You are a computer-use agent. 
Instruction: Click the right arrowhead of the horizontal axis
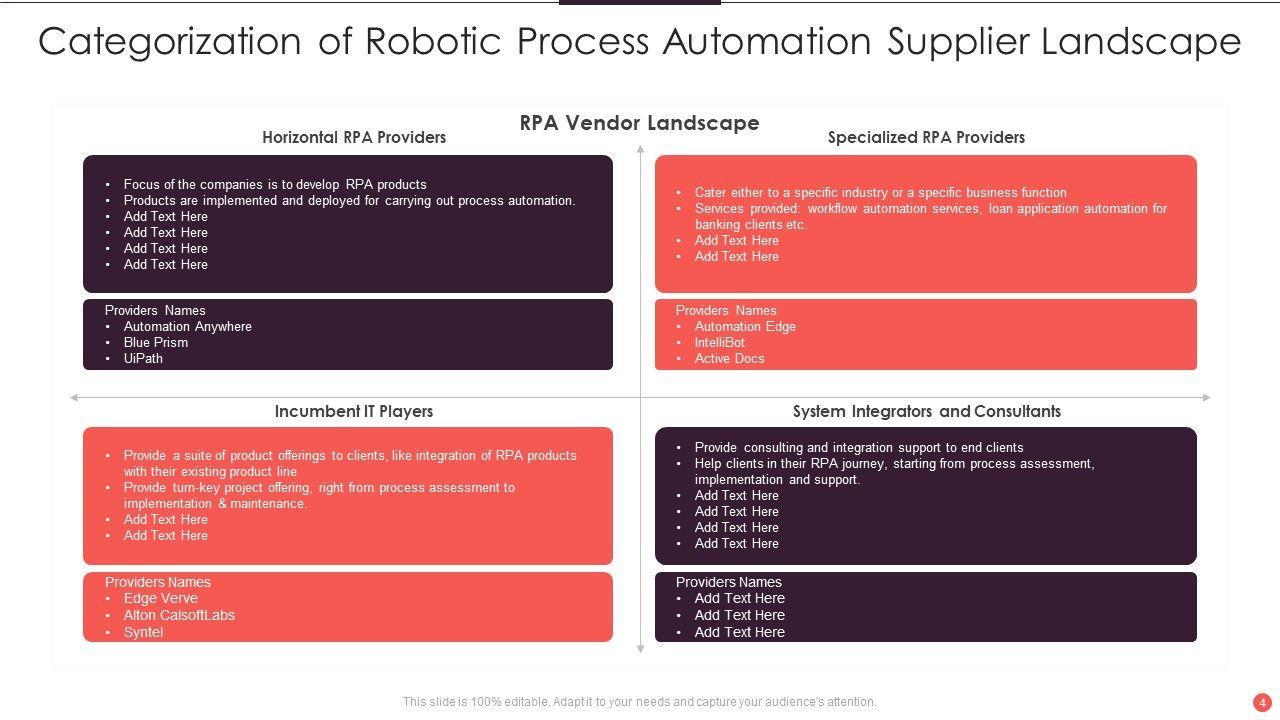[1205, 398]
